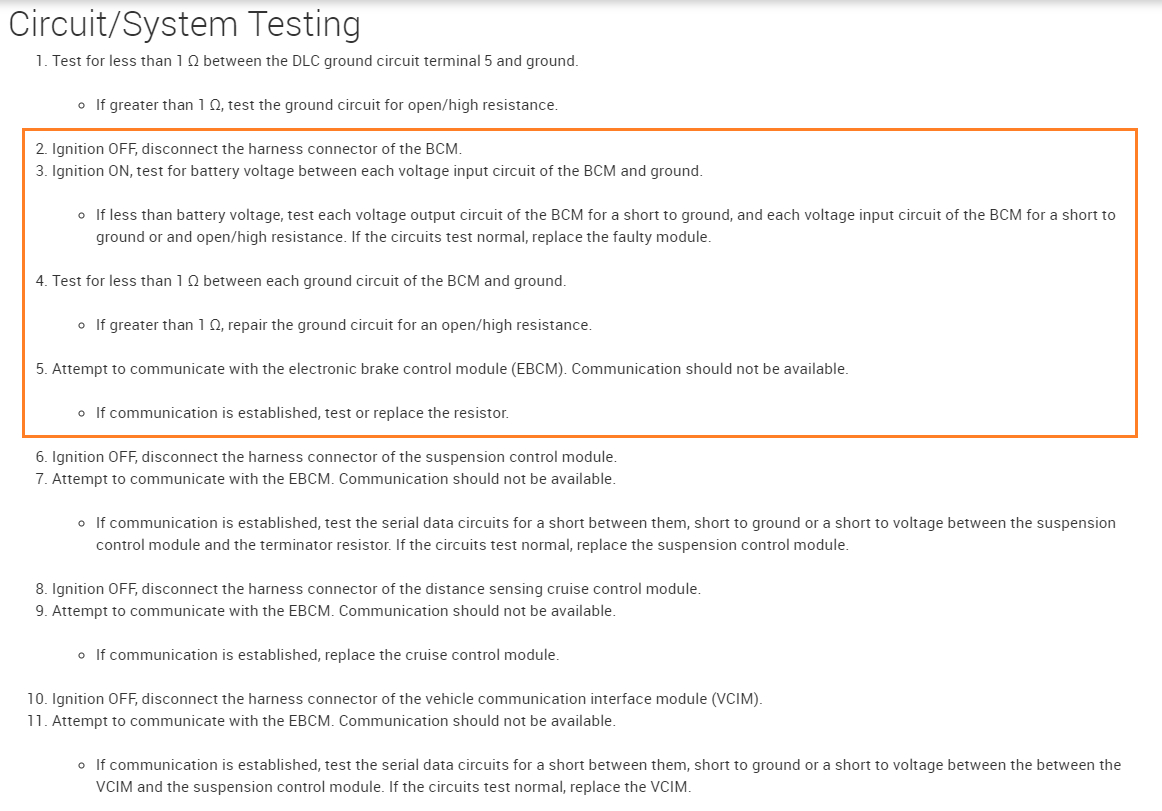Screen dimensions: 1162x811
Task: Click step 8 about distance sensing cruise control module
Action: [376, 589]
